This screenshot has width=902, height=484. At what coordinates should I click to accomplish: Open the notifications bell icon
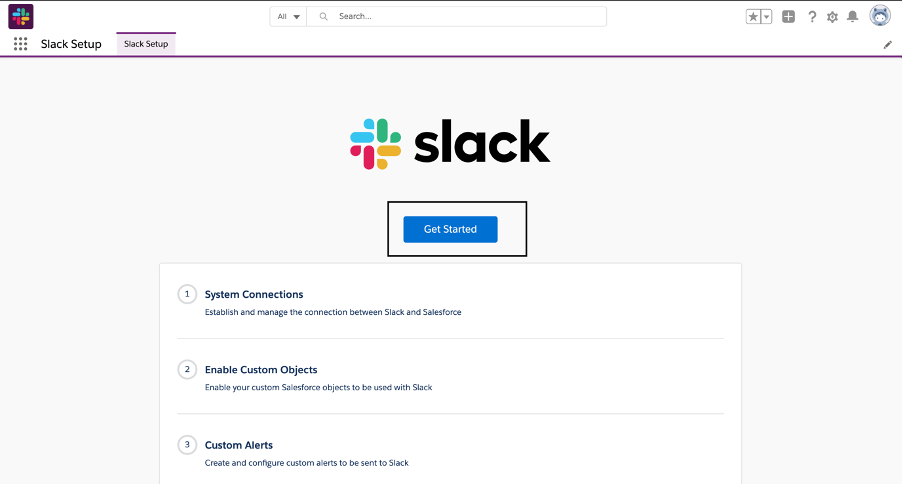(853, 16)
